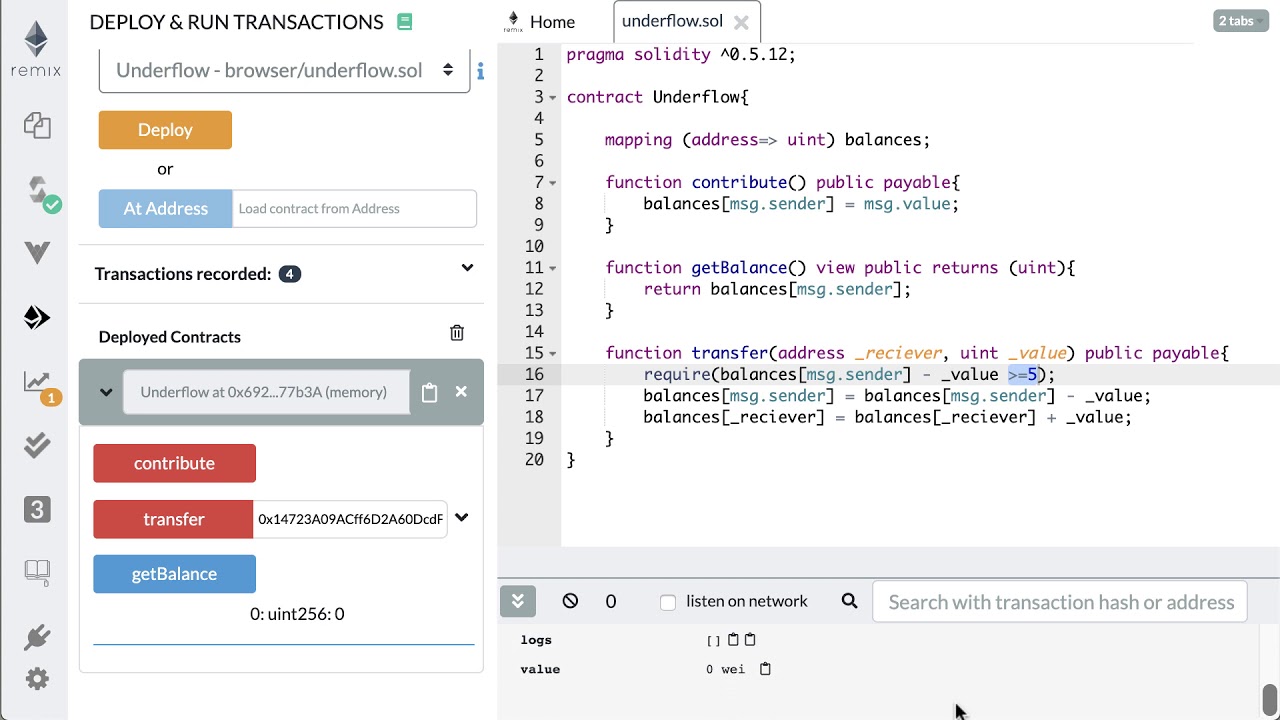The width and height of the screenshot is (1280, 720).
Task: Fold the contribute function at line 7
Action: coord(553,183)
